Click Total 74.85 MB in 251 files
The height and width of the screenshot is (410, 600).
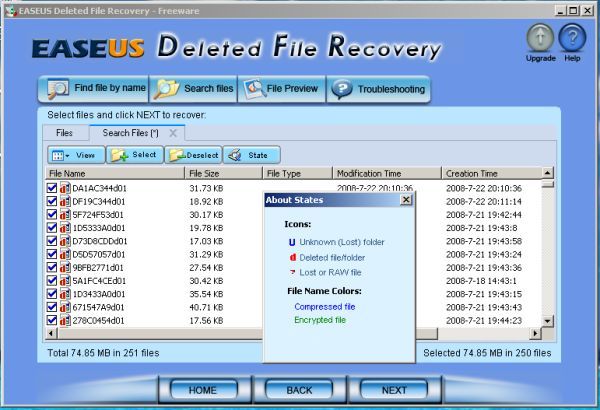pyautogui.click(x=103, y=353)
